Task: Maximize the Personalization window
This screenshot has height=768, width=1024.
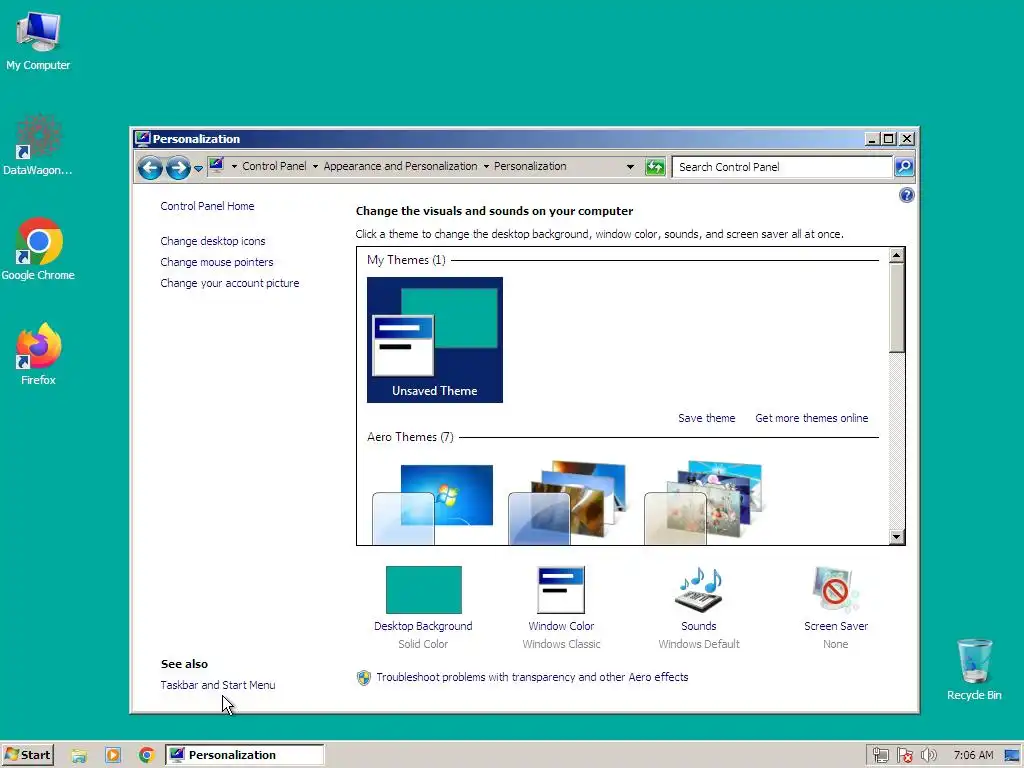Action: [x=889, y=138]
